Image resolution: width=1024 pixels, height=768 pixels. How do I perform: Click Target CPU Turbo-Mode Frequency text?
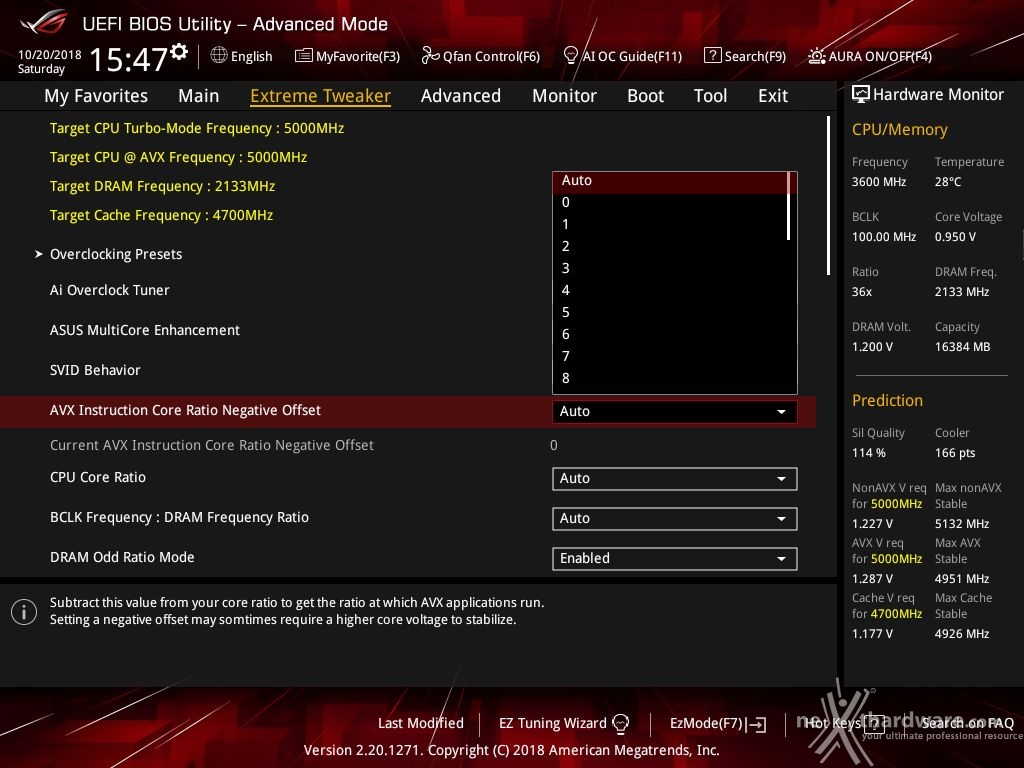pyautogui.click(x=197, y=129)
